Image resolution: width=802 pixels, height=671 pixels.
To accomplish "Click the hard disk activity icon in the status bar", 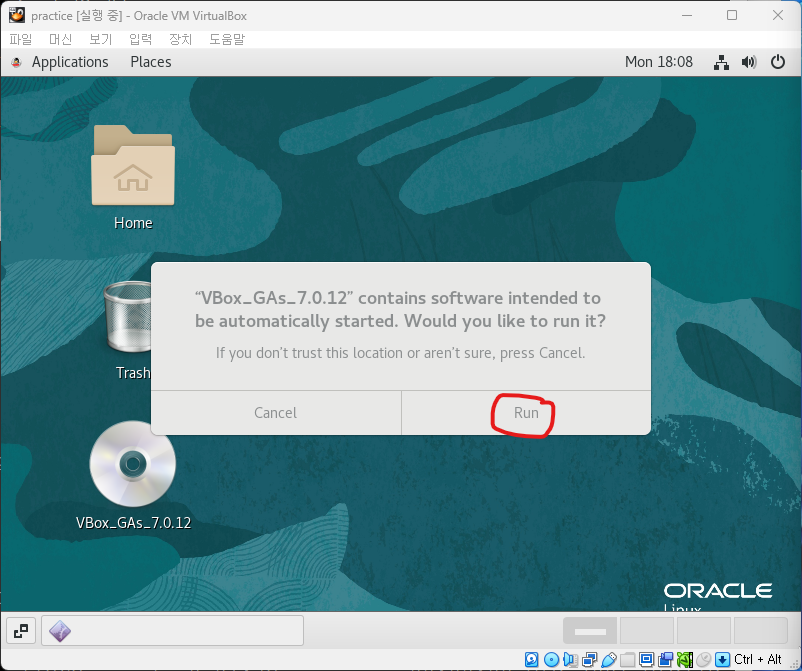I will click(x=531, y=659).
